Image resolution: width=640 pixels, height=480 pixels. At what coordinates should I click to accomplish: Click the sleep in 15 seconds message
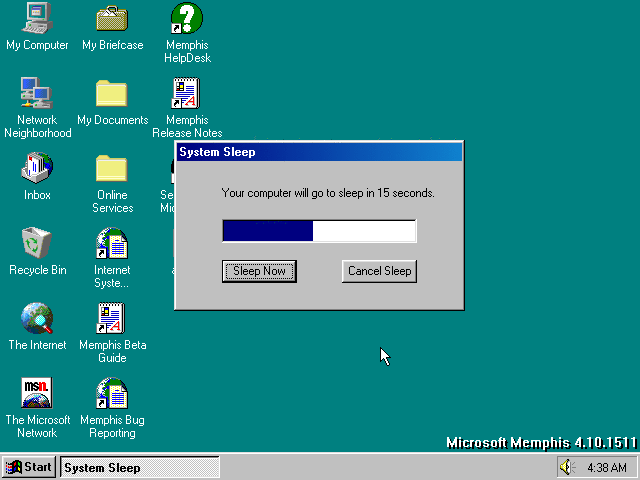[328, 193]
